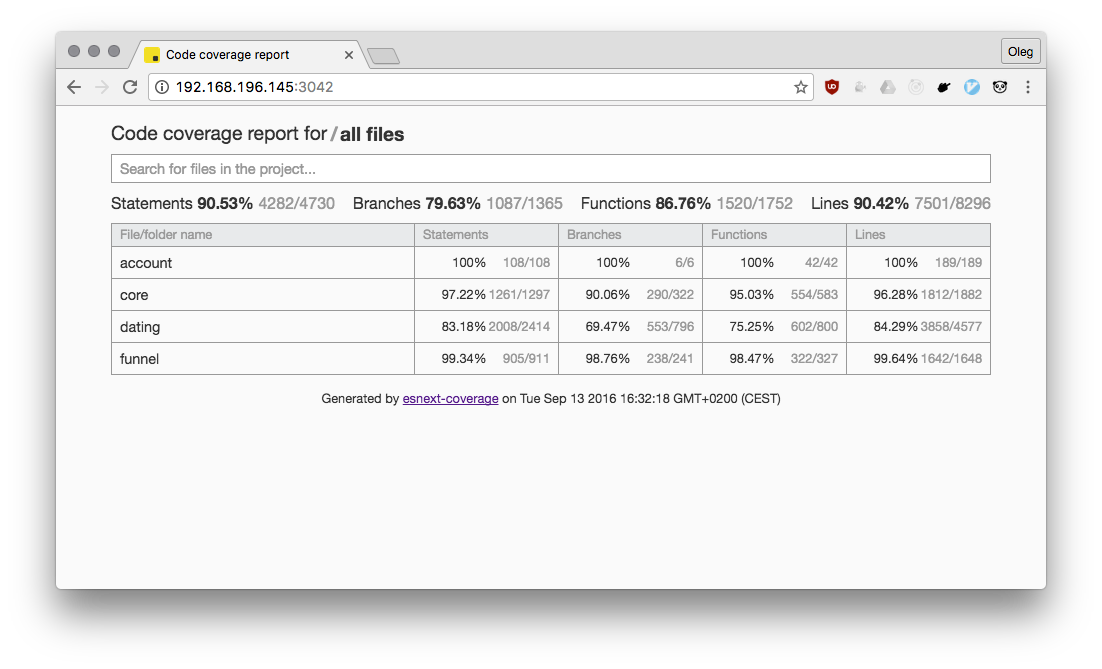1102x669 pixels.
Task: Open a new tab button
Action: (x=384, y=56)
